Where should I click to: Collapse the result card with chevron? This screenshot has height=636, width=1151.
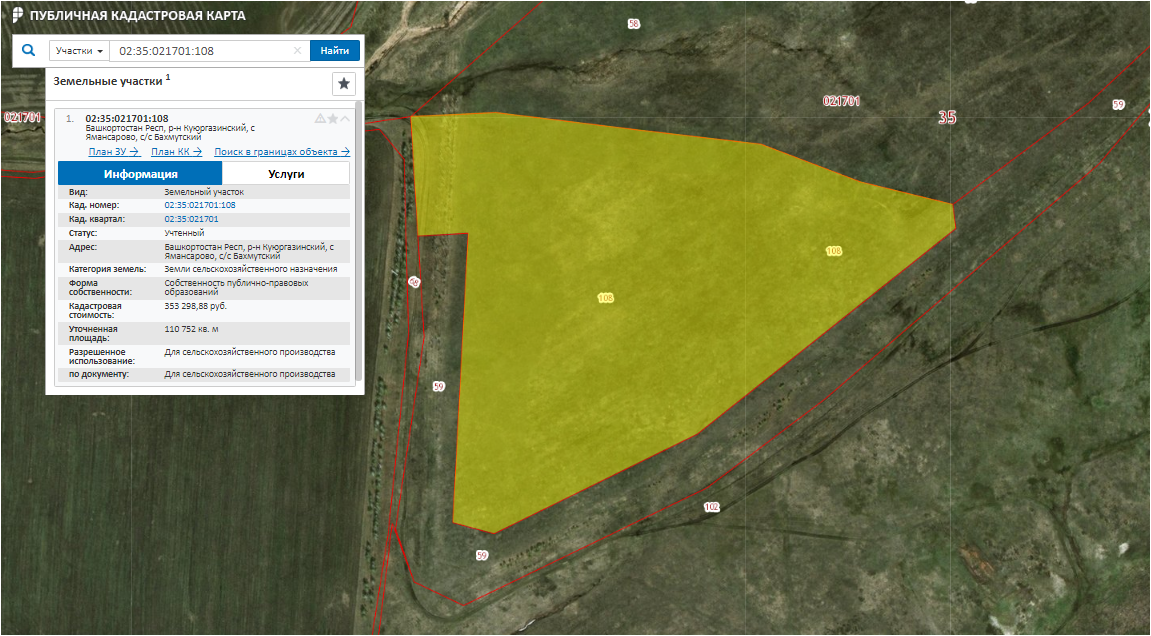346,118
